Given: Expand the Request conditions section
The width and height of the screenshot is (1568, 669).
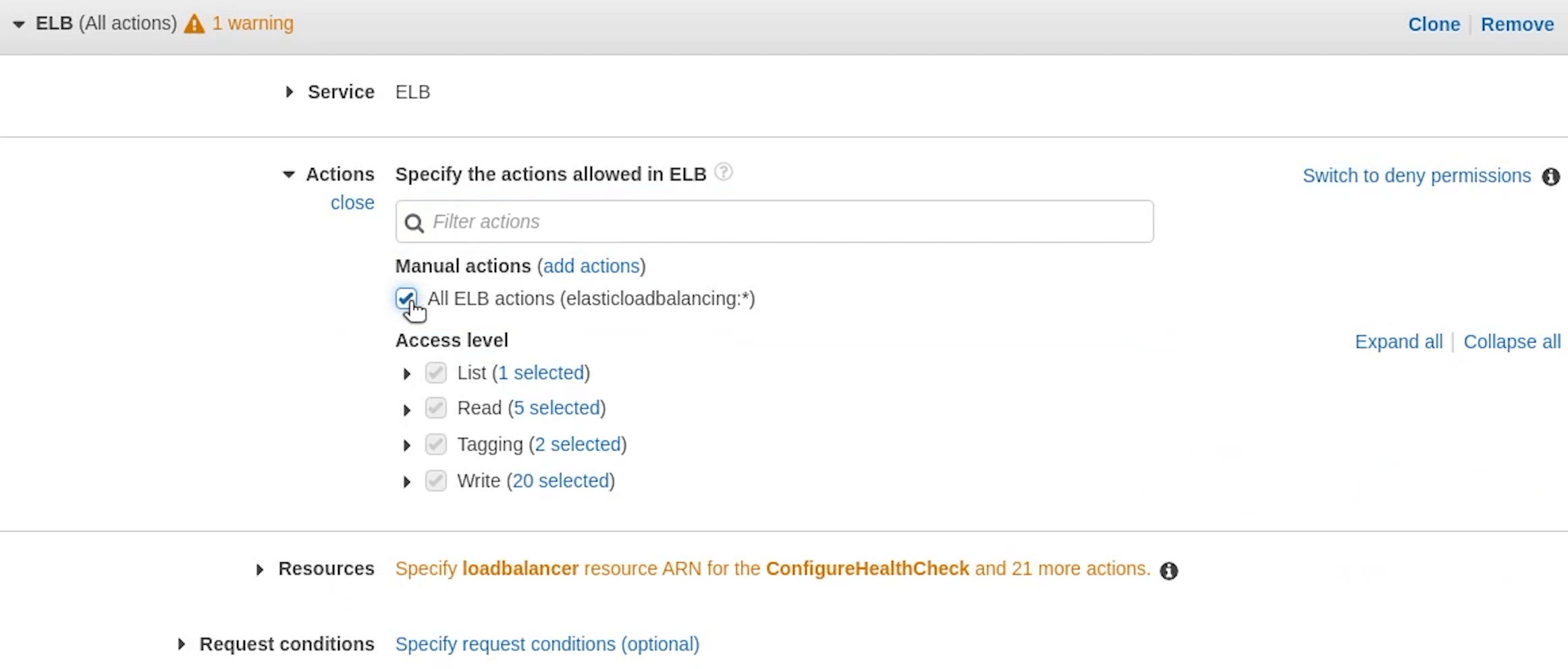Looking at the screenshot, I should tap(181, 645).
